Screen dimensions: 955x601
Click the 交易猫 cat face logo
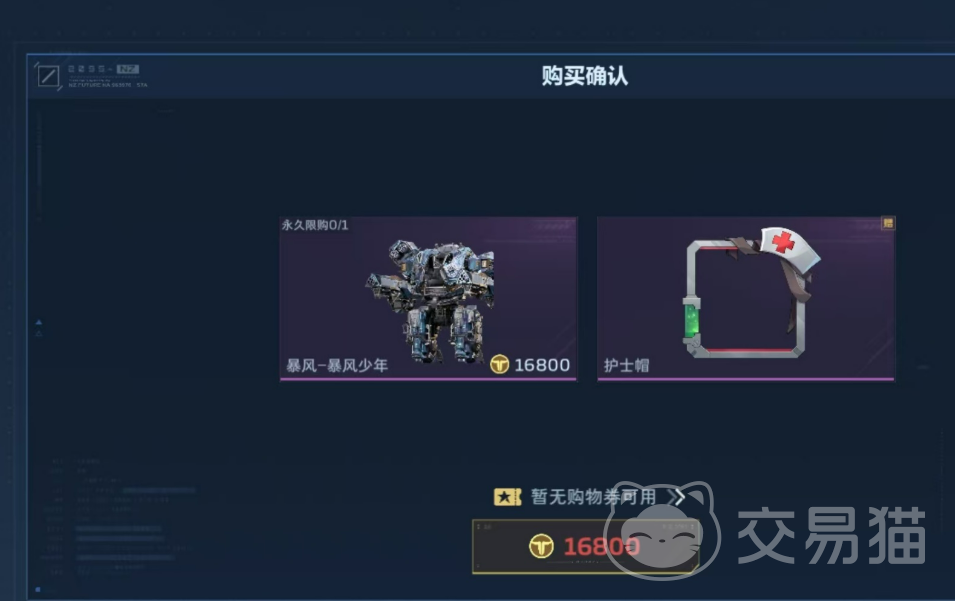coord(663,529)
